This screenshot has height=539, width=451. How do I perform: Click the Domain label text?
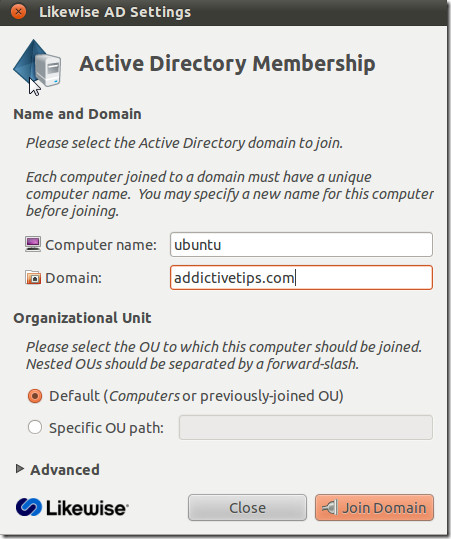(x=74, y=278)
